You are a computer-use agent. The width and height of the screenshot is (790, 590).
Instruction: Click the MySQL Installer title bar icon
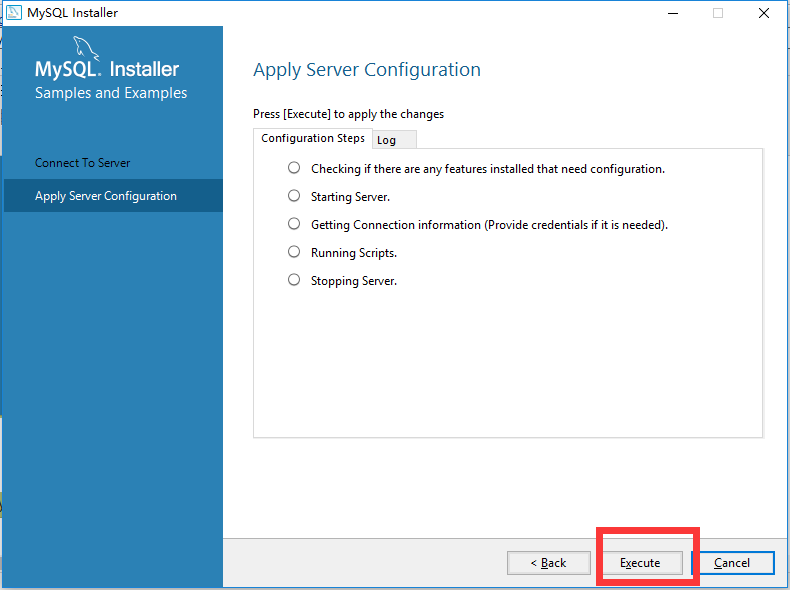point(14,13)
